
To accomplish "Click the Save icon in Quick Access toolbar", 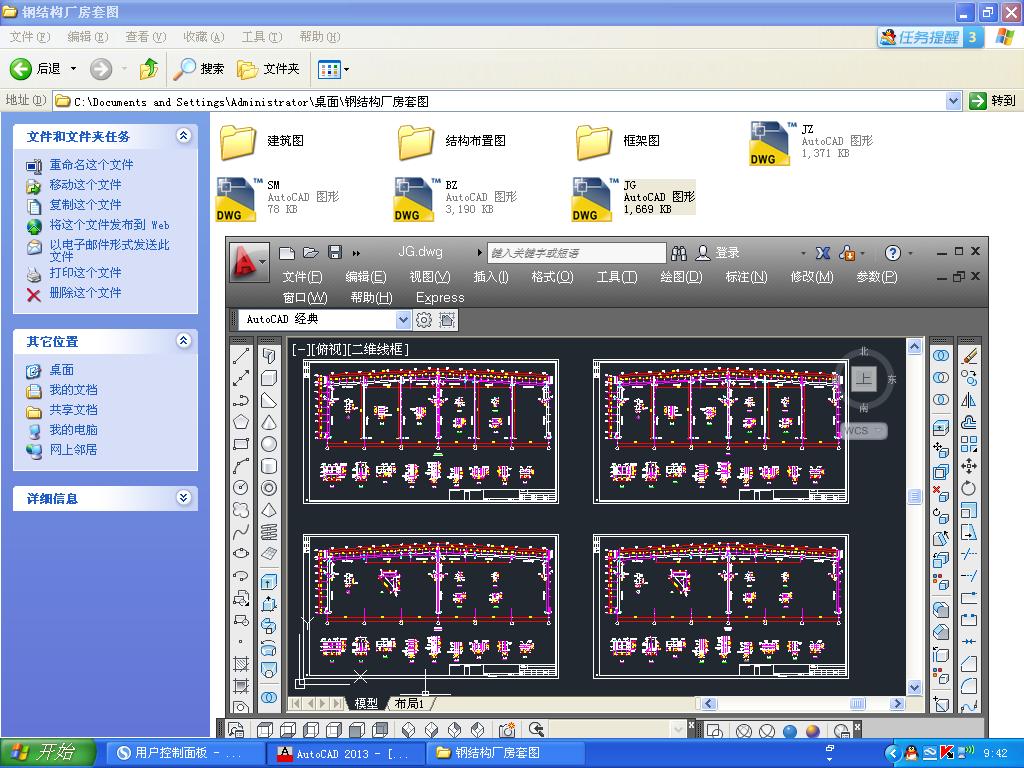I will [335, 252].
